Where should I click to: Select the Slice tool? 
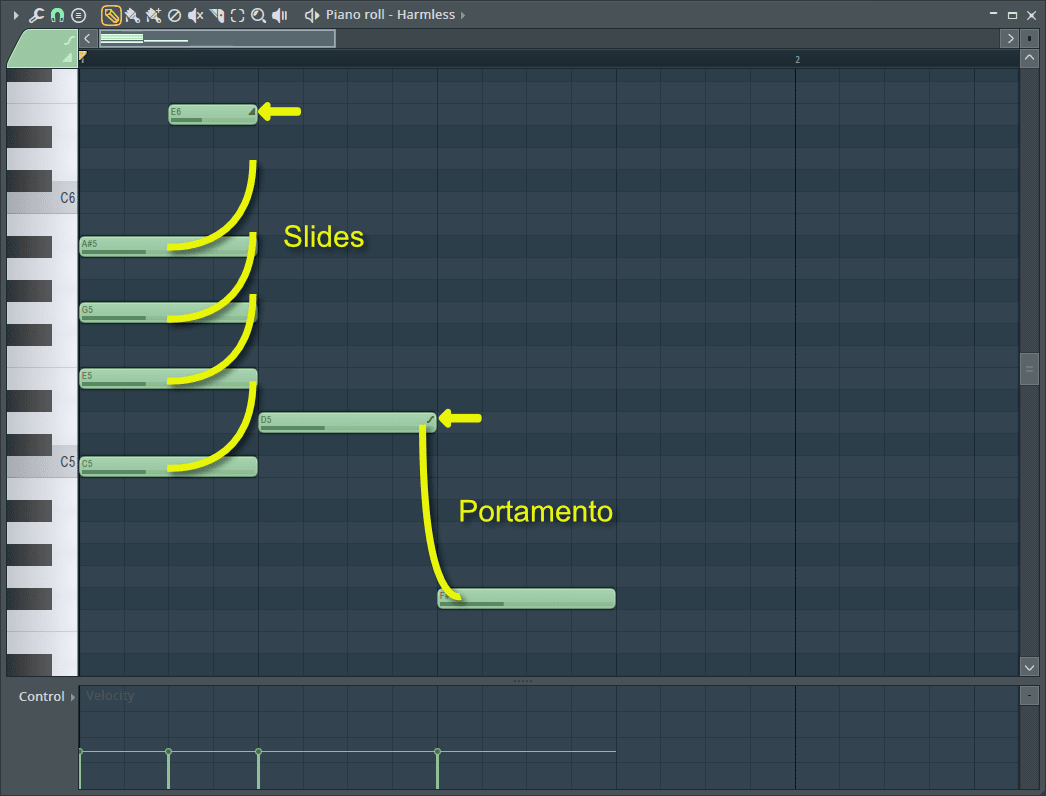(216, 15)
